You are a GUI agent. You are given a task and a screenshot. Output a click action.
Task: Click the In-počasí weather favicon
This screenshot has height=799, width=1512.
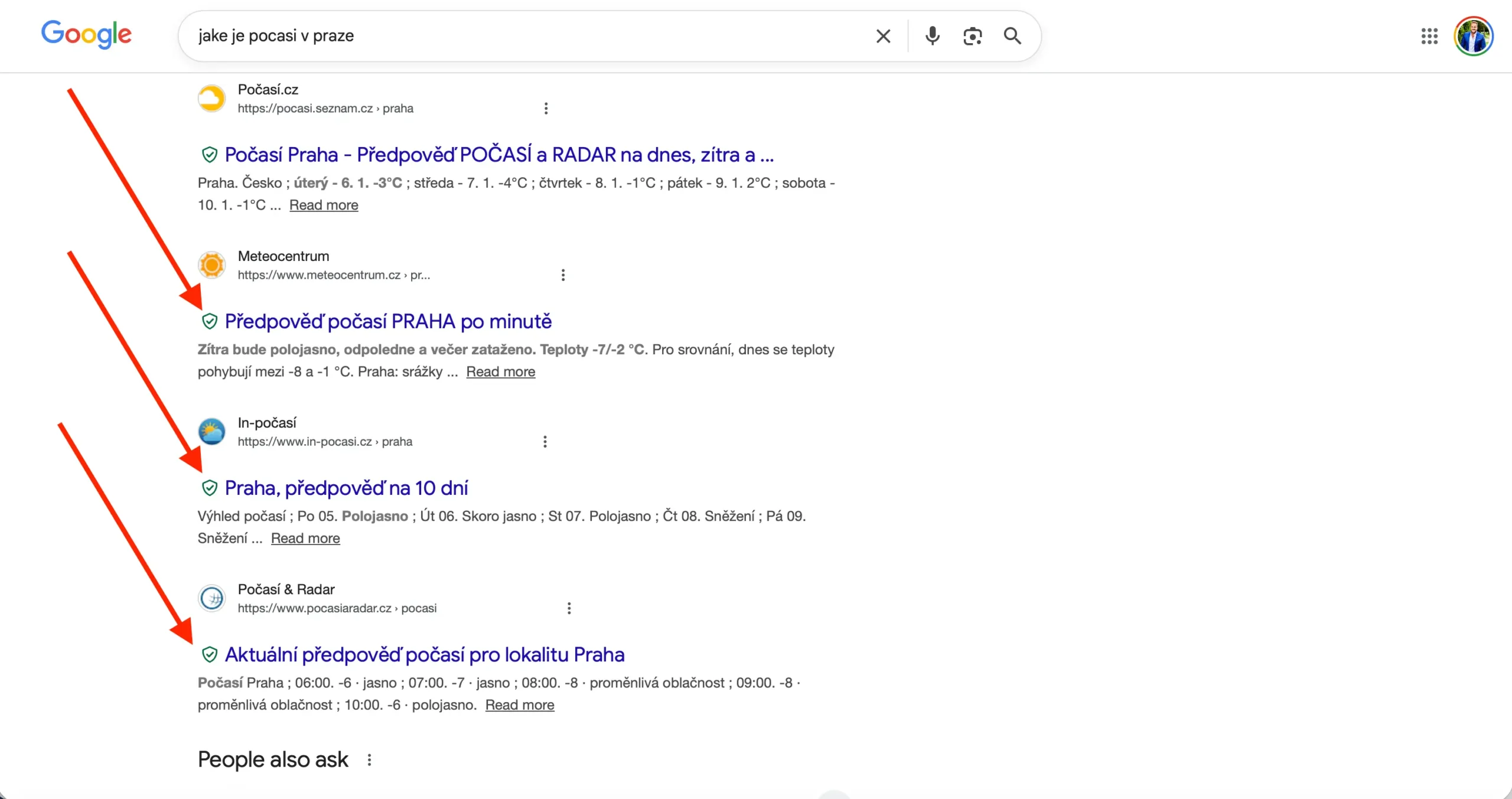[x=211, y=431]
